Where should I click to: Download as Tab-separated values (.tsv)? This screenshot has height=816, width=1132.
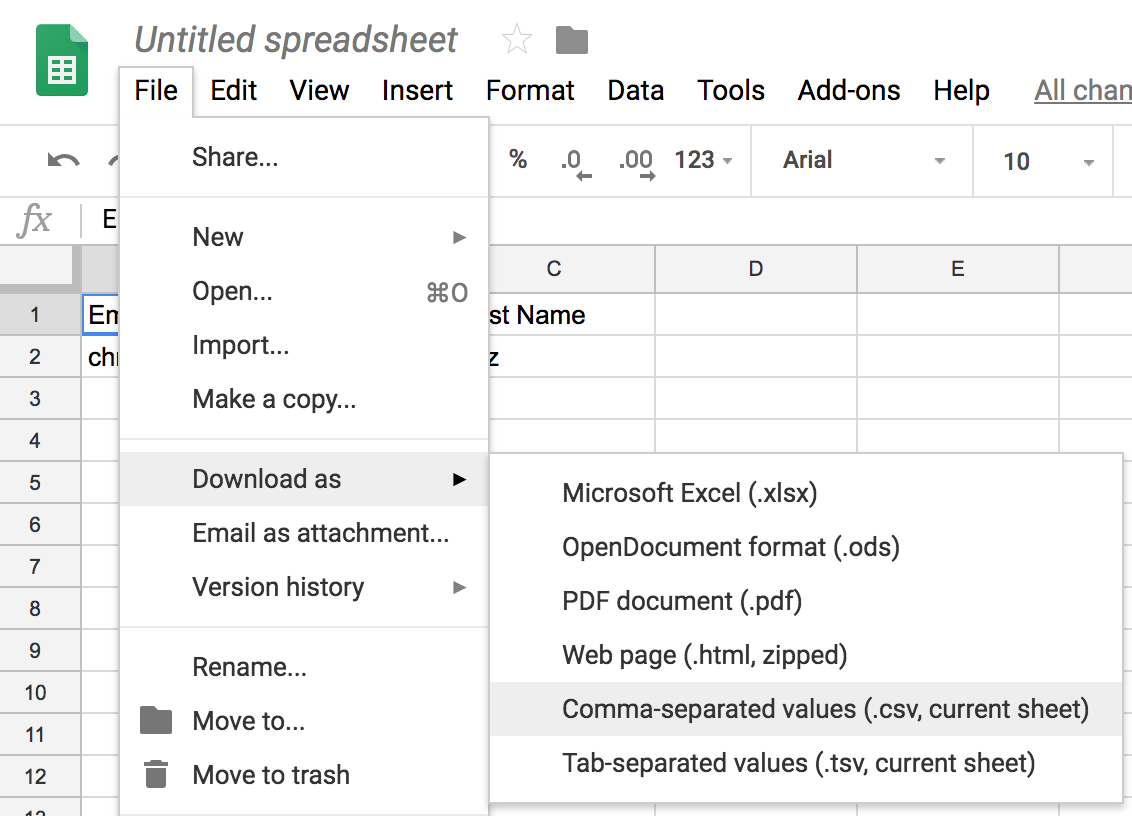(806, 763)
